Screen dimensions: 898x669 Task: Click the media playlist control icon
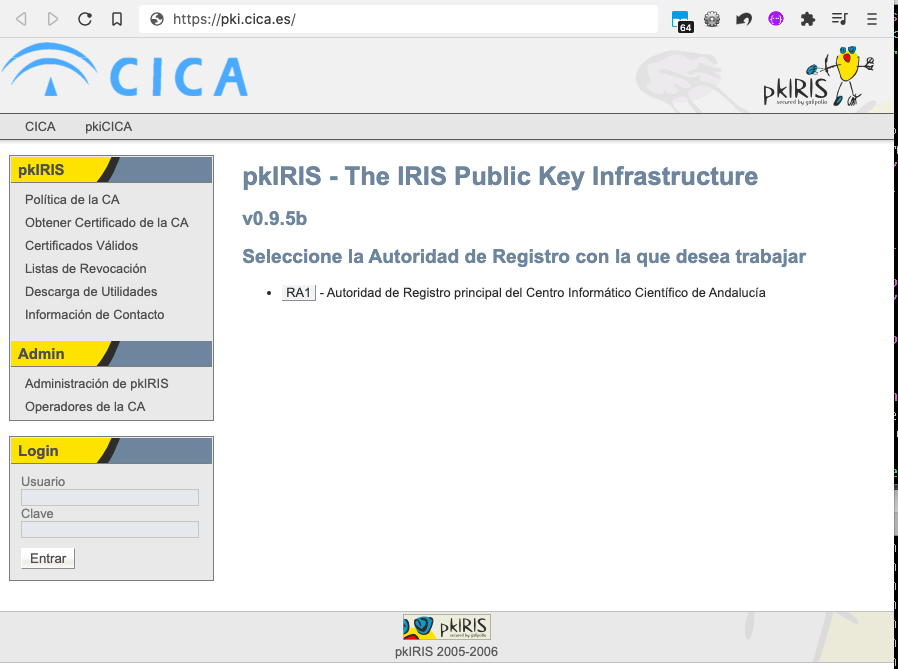coord(840,19)
